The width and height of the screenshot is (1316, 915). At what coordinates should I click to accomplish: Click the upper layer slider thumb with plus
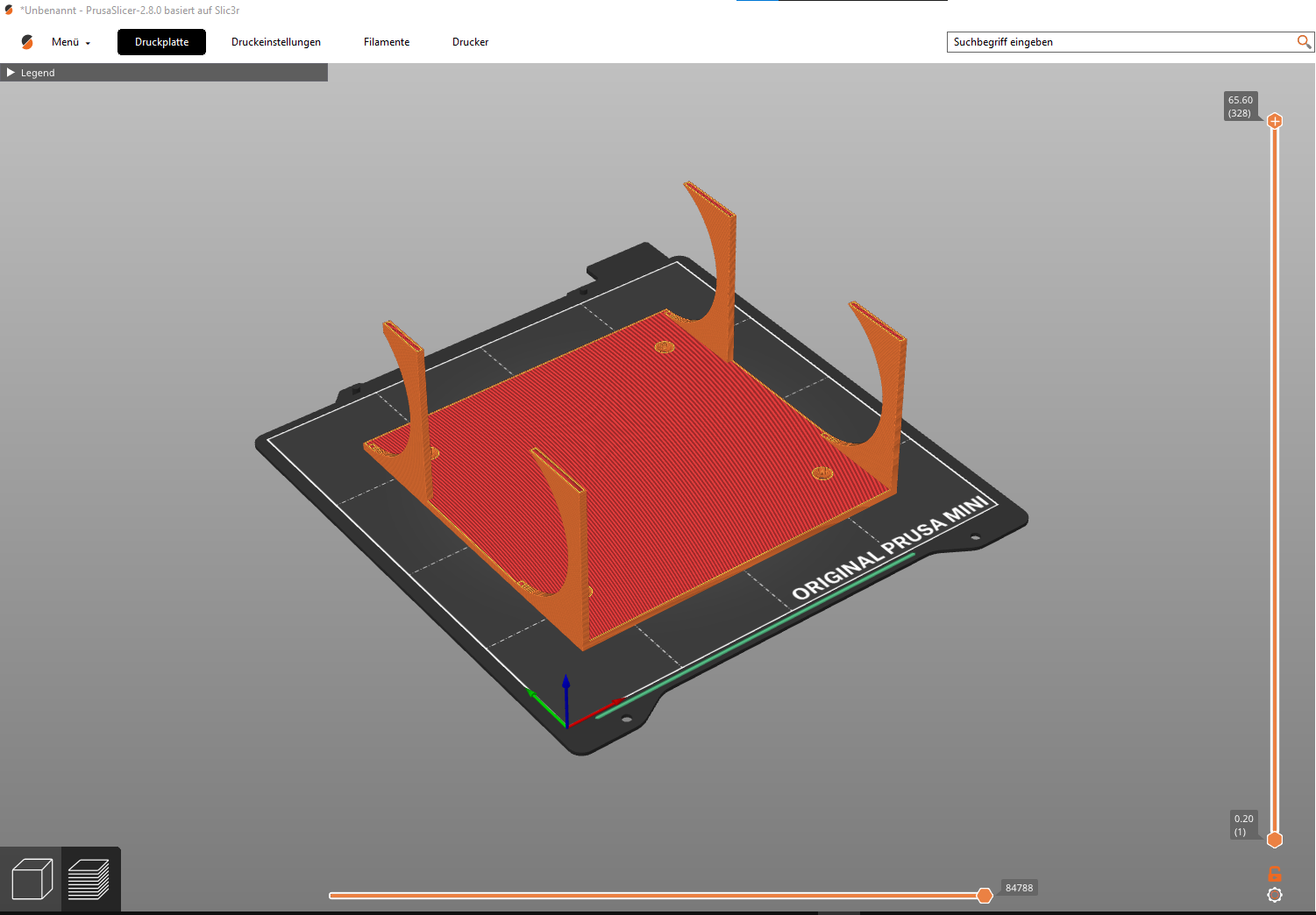1275,121
